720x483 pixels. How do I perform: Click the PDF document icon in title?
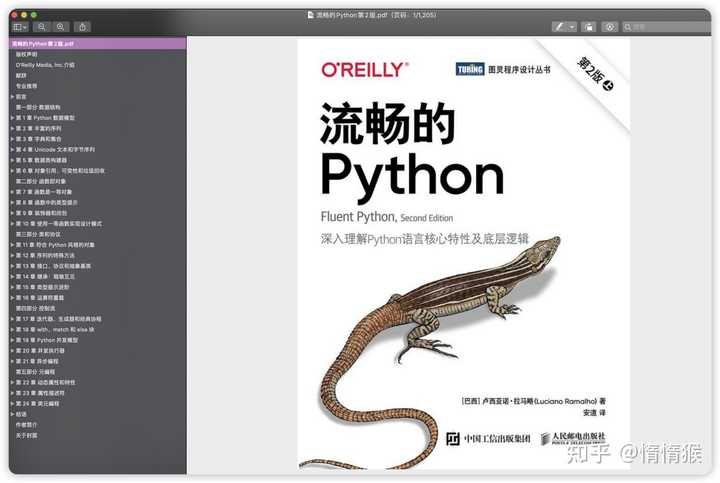point(310,15)
